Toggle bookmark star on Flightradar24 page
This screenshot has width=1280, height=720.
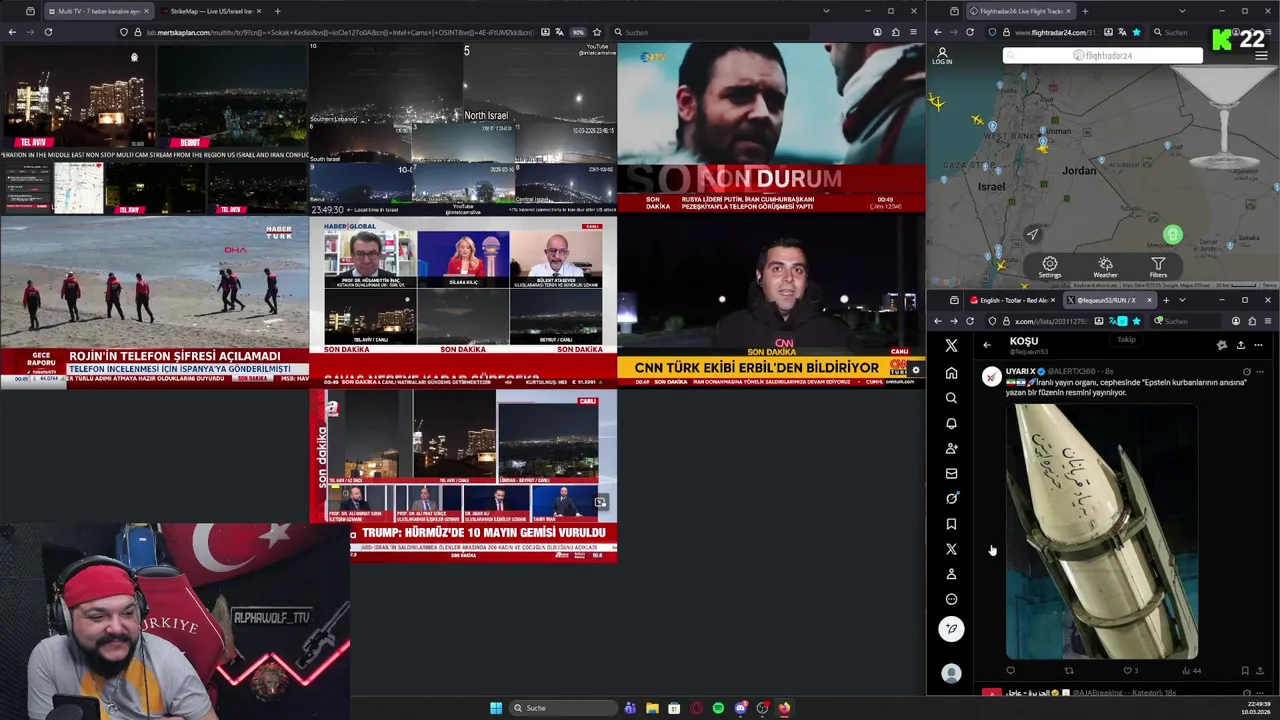(x=1137, y=32)
